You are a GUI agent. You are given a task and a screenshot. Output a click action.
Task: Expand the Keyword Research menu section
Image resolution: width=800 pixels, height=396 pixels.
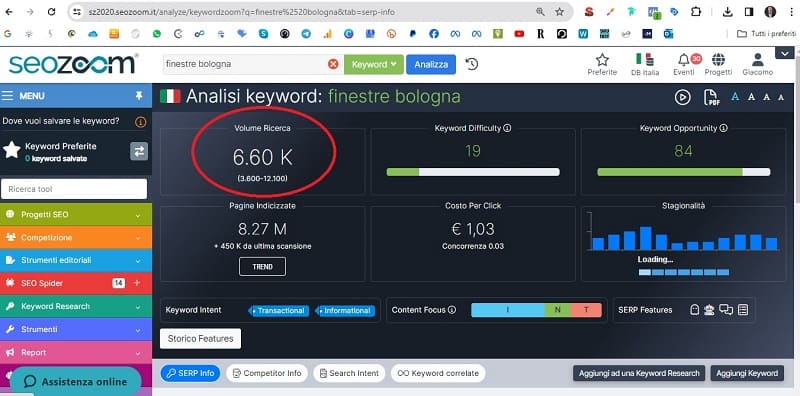coord(76,306)
